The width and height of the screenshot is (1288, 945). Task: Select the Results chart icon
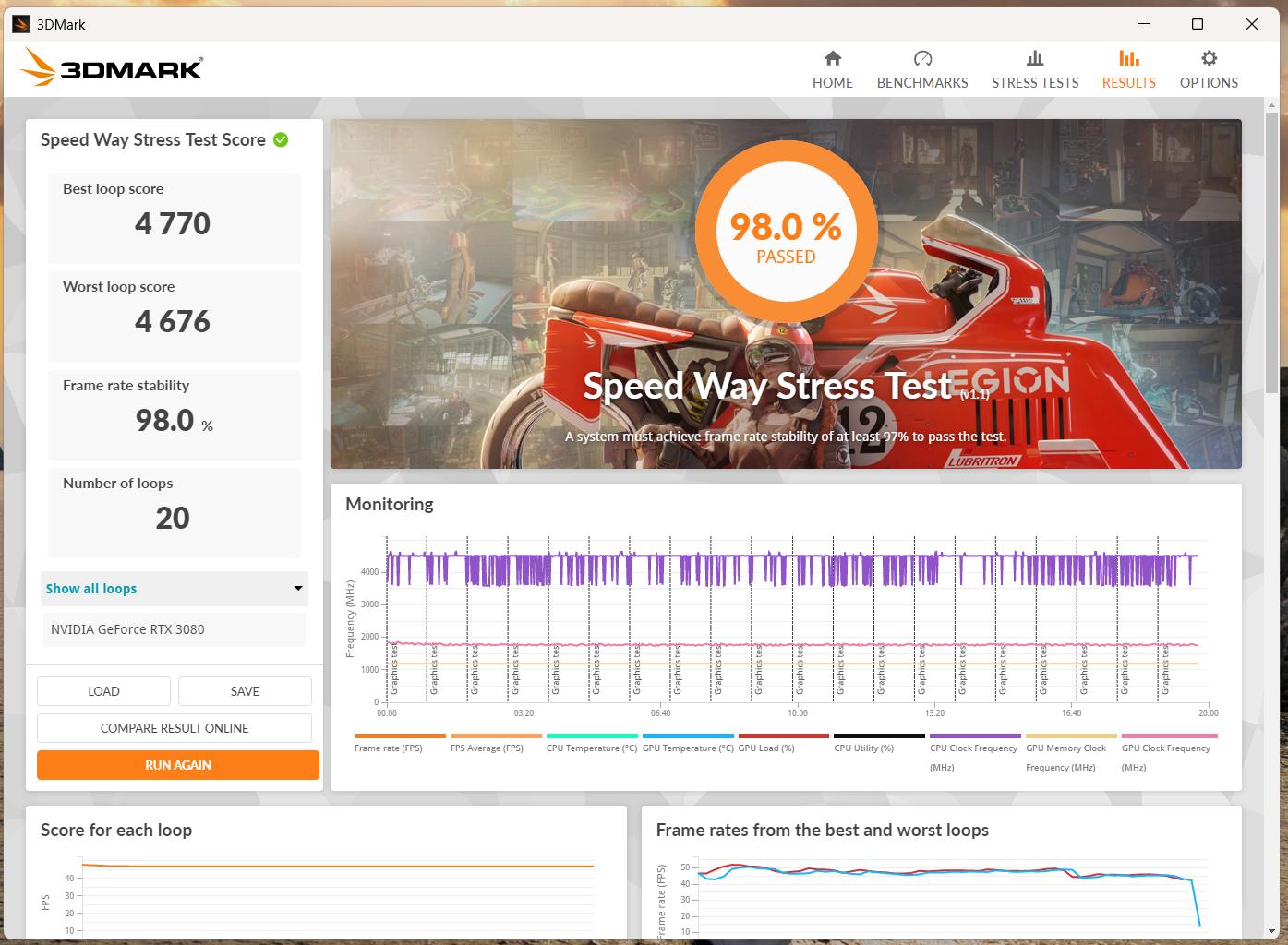pyautogui.click(x=1128, y=58)
